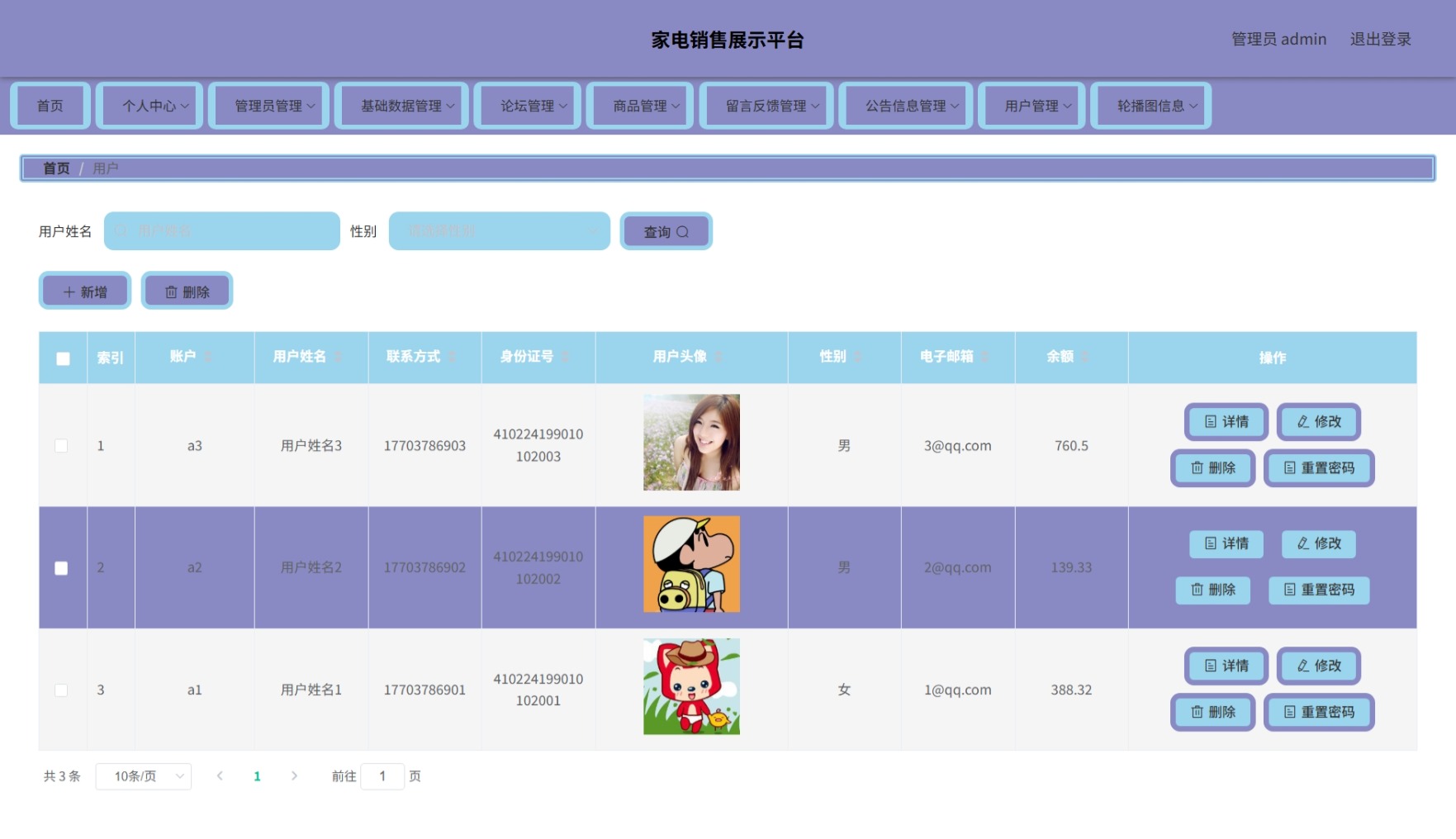Click balance value 760.5
The image size is (1456, 839).
click(x=1071, y=446)
